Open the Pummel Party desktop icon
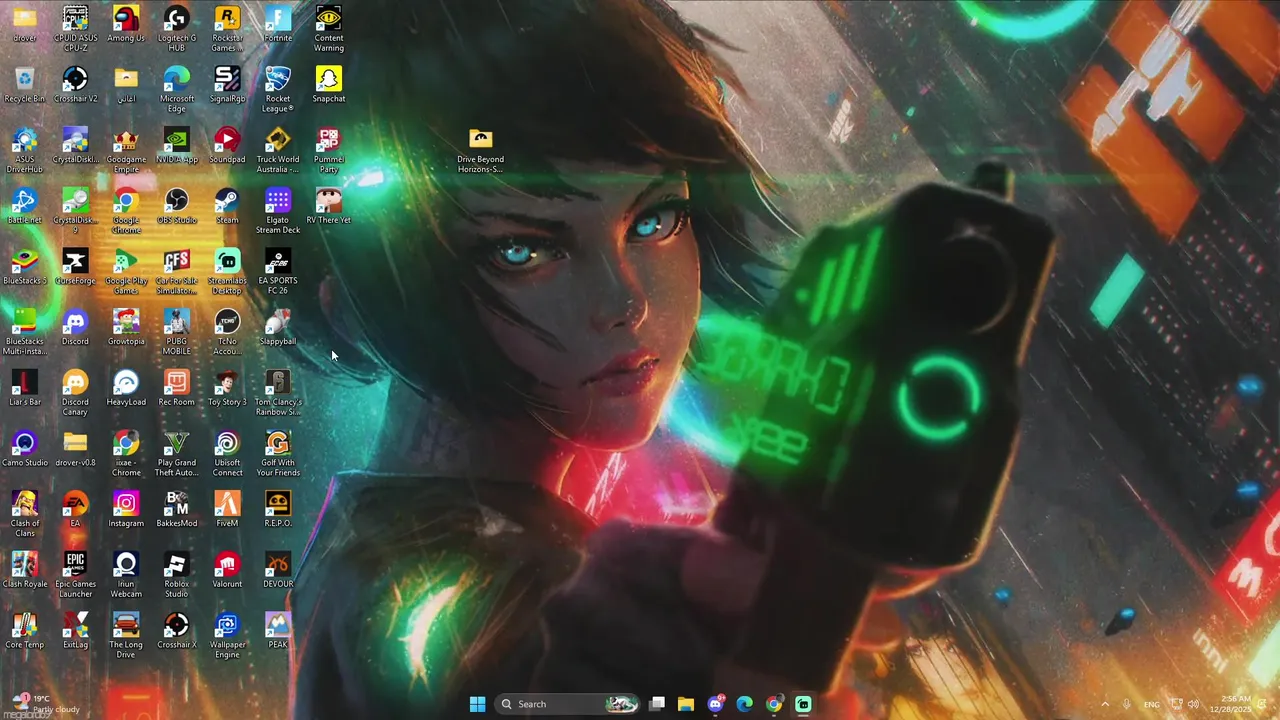 point(329,151)
